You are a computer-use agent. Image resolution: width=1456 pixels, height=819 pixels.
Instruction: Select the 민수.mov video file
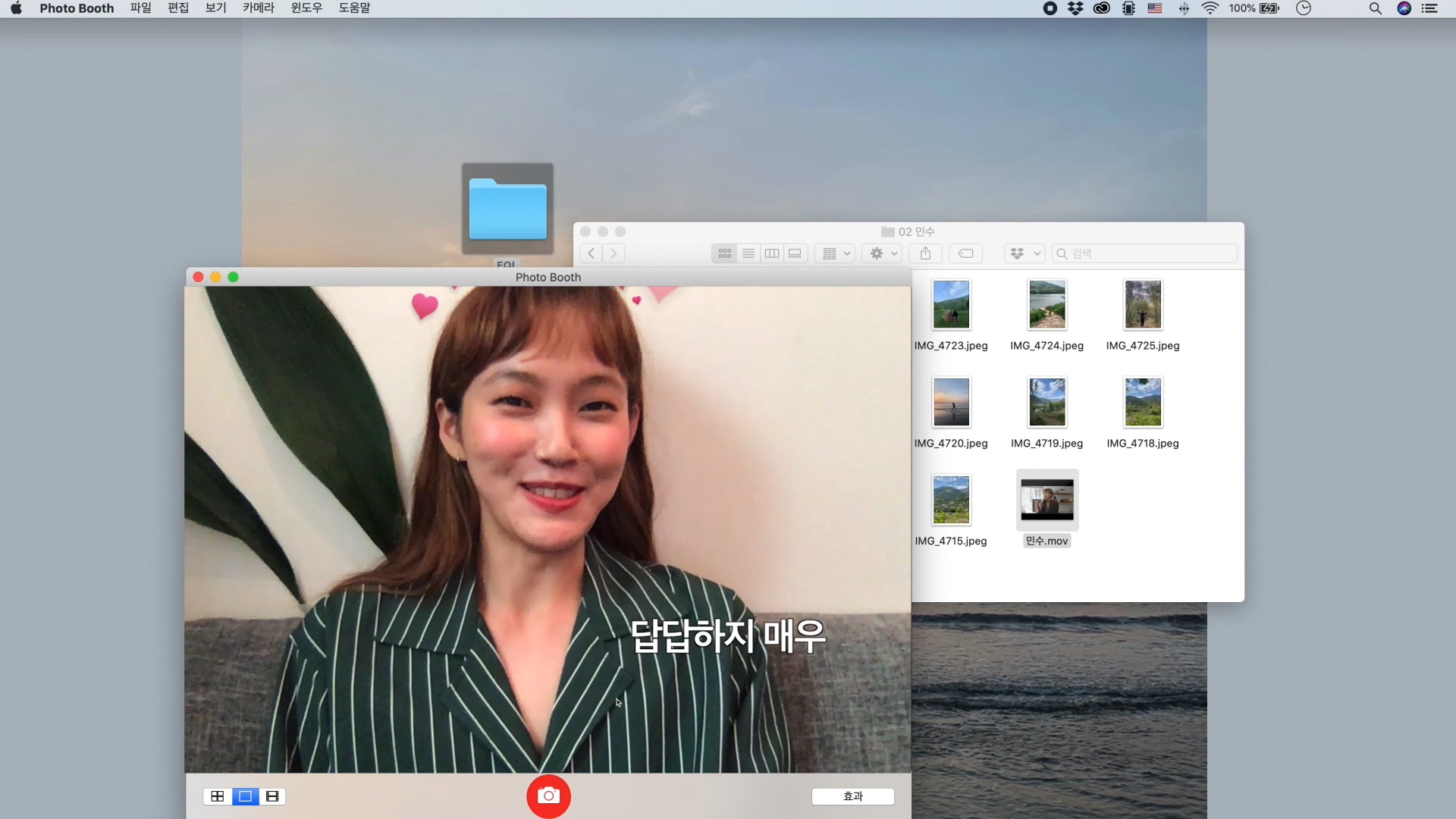(x=1046, y=500)
